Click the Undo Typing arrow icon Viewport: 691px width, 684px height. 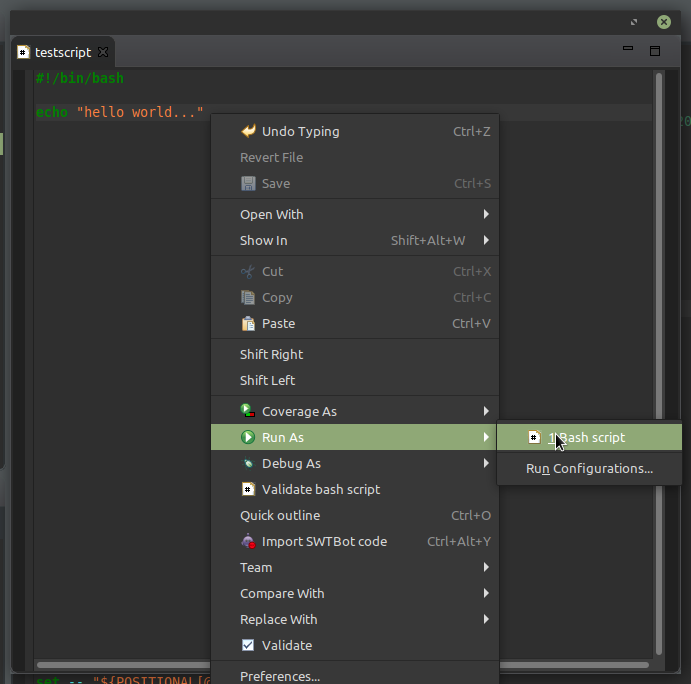click(x=248, y=131)
